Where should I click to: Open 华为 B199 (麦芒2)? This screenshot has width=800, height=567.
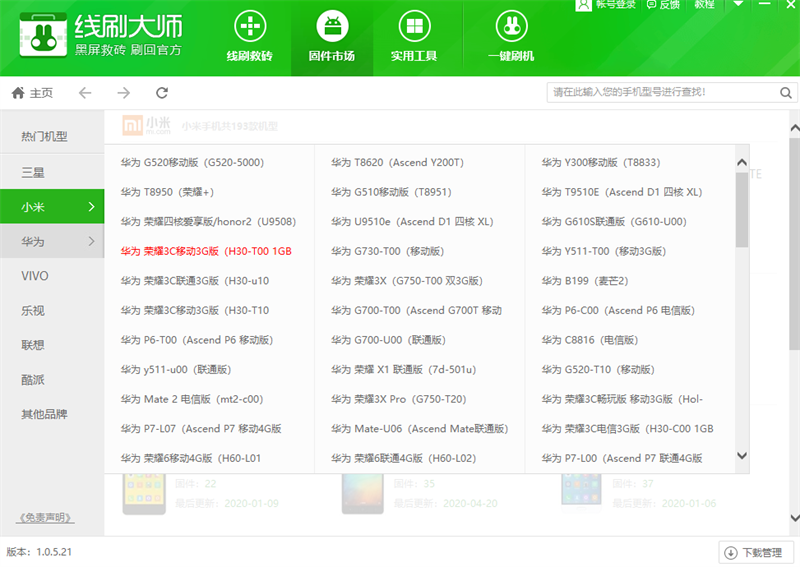[585, 281]
